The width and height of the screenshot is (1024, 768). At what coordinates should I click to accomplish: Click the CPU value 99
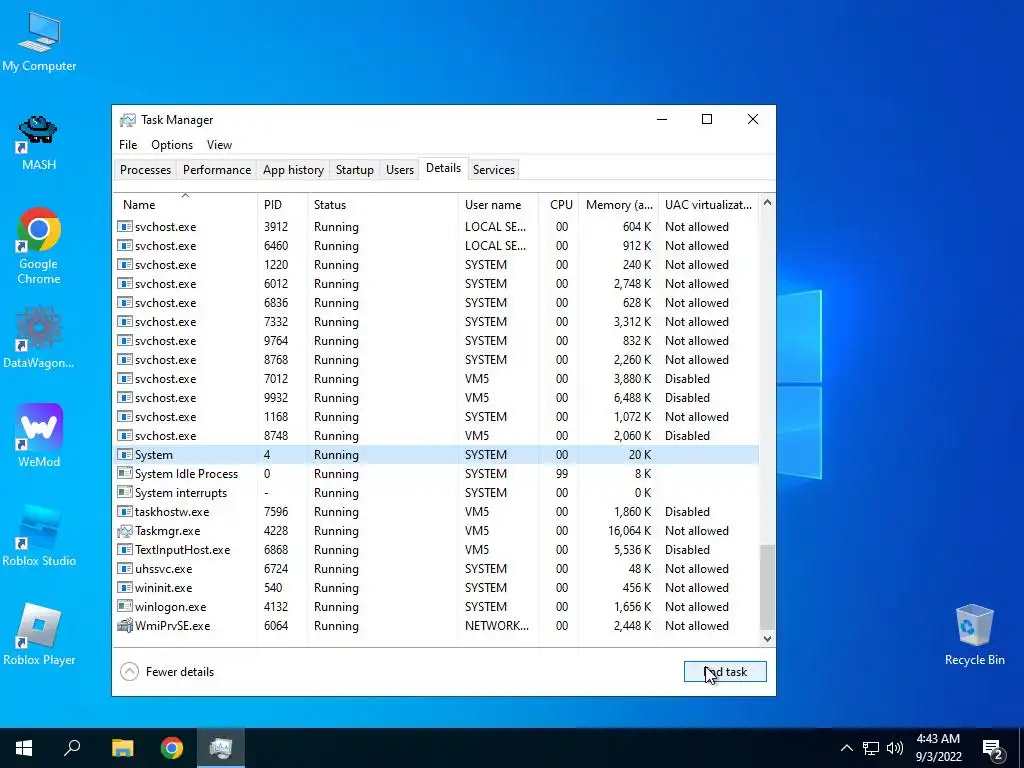tap(562, 473)
